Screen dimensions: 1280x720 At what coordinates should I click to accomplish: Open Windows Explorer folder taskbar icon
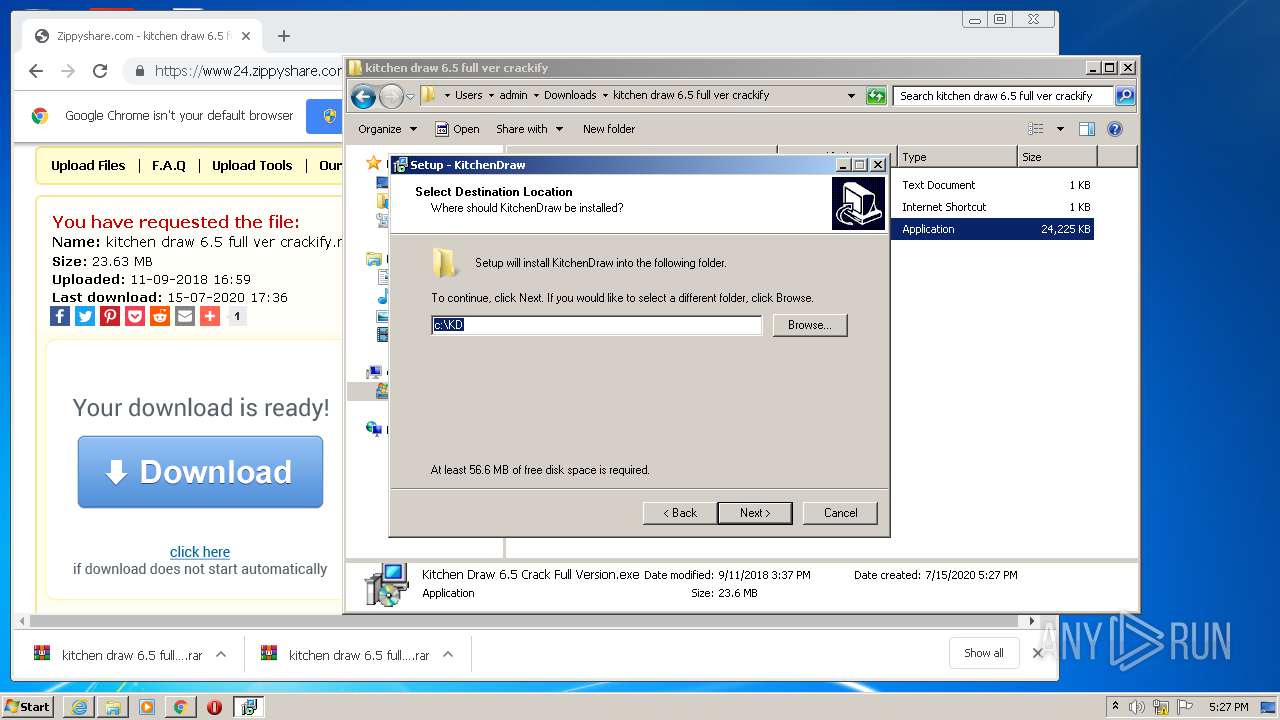point(113,707)
